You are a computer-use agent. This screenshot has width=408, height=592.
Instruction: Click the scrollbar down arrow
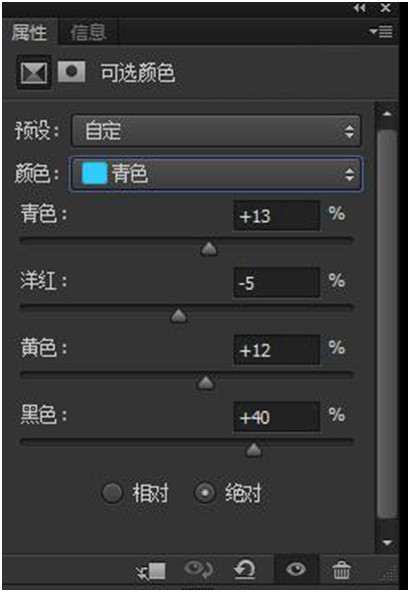click(387, 543)
